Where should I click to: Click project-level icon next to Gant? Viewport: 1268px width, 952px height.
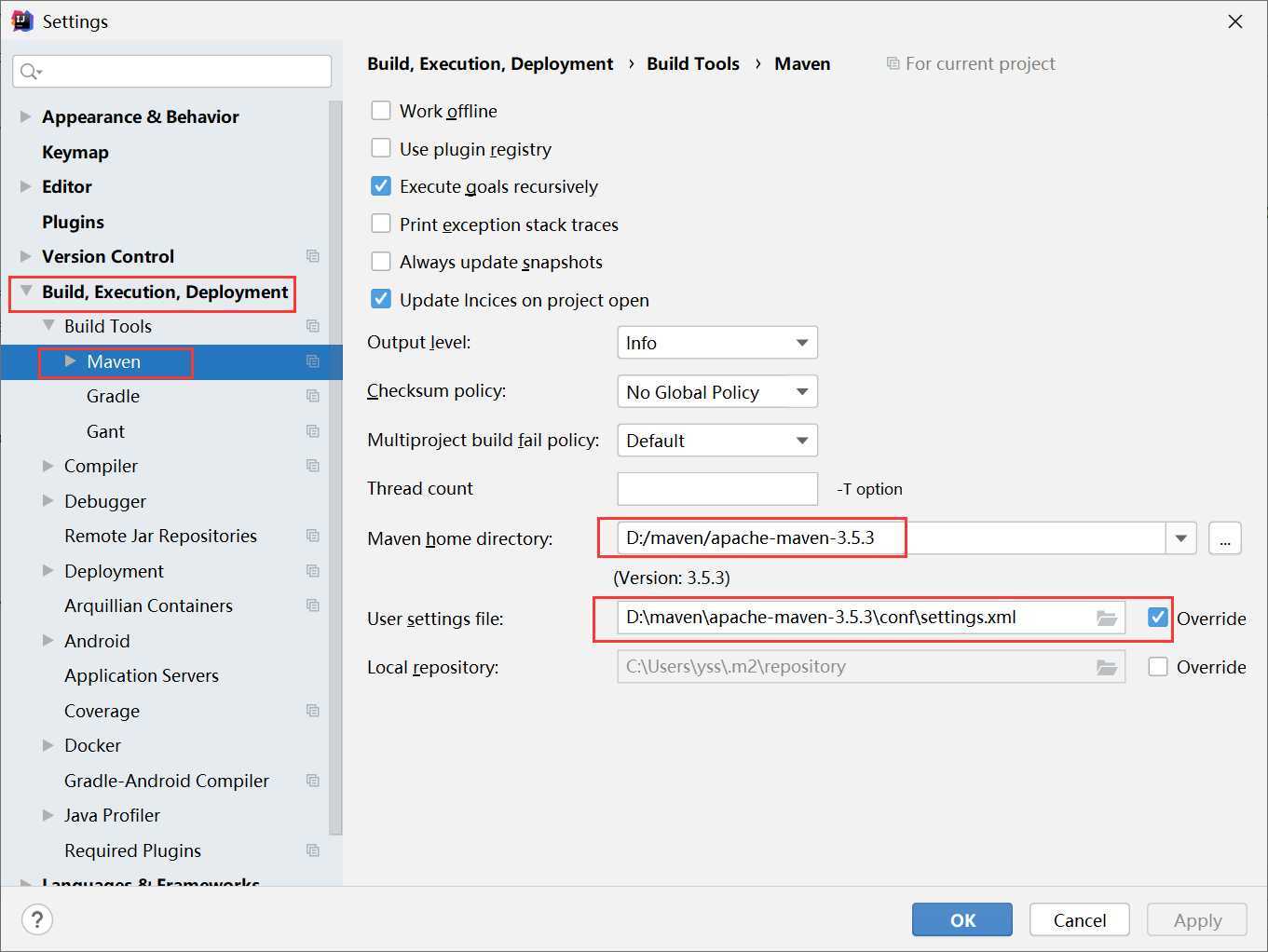(313, 431)
